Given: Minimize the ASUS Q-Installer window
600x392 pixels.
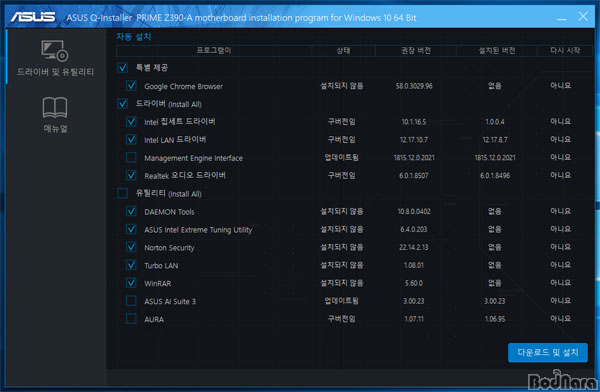Looking at the screenshot, I should tap(561, 18).
